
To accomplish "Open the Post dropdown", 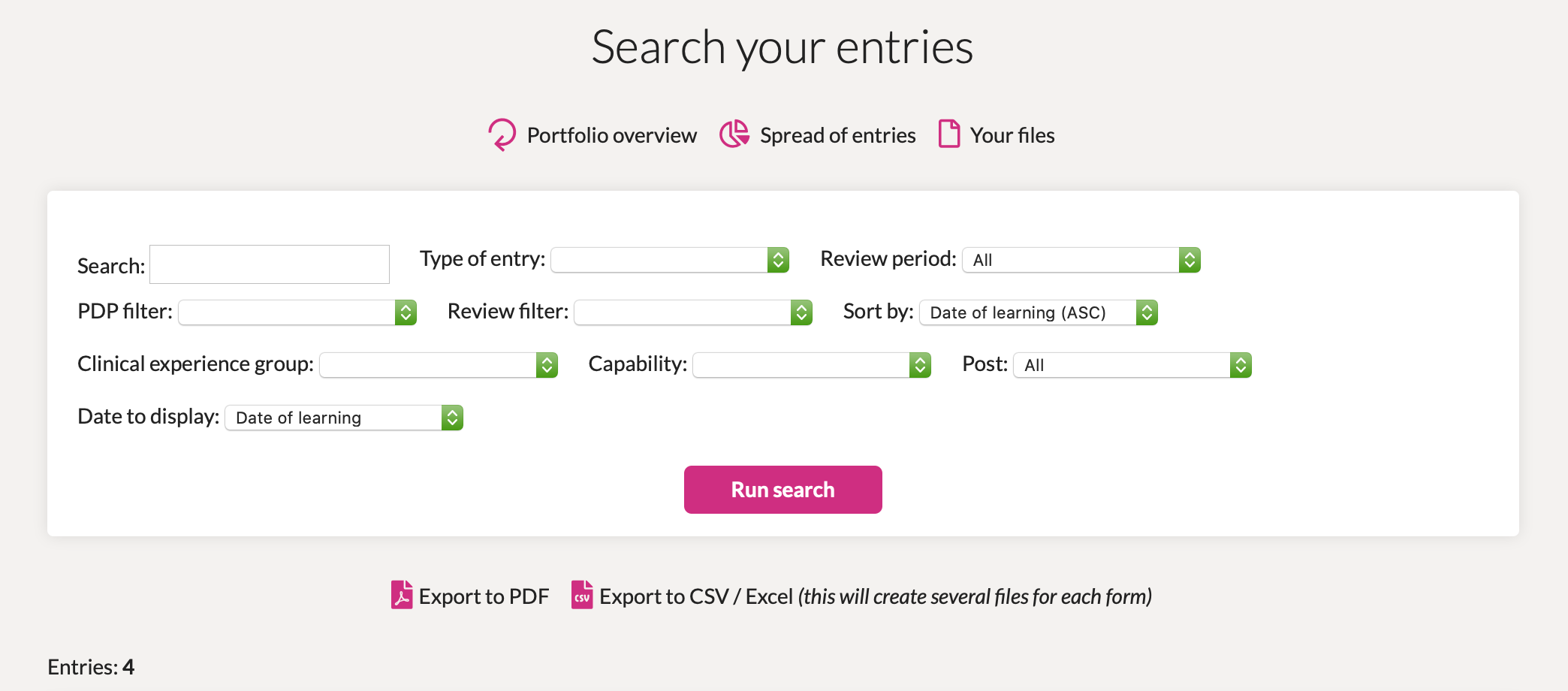I will [x=1132, y=365].
